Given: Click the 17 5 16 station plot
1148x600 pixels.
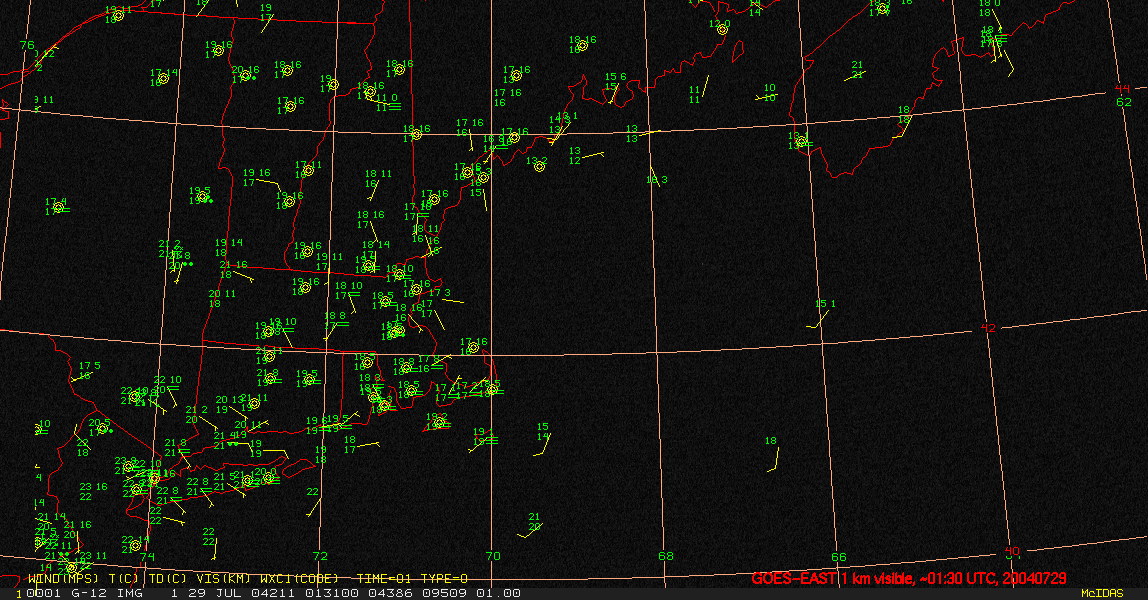Looking at the screenshot, I should pos(86,371).
